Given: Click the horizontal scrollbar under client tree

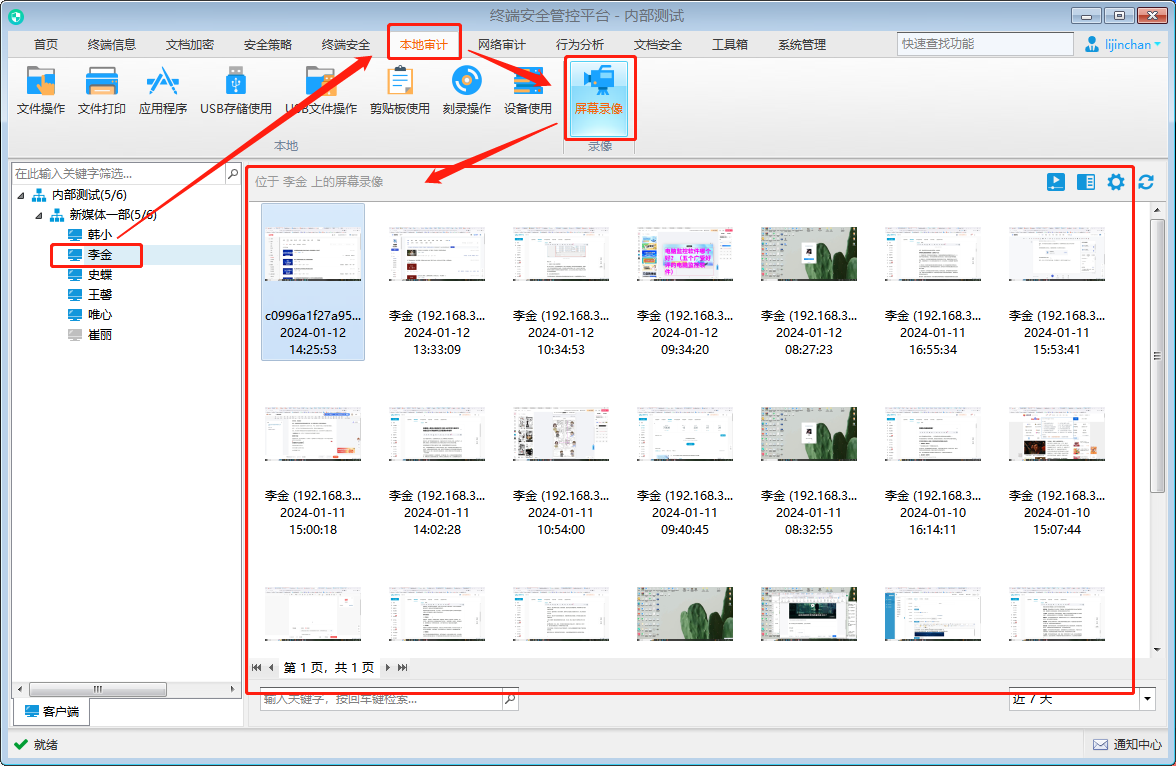Looking at the screenshot, I should pos(98,689).
